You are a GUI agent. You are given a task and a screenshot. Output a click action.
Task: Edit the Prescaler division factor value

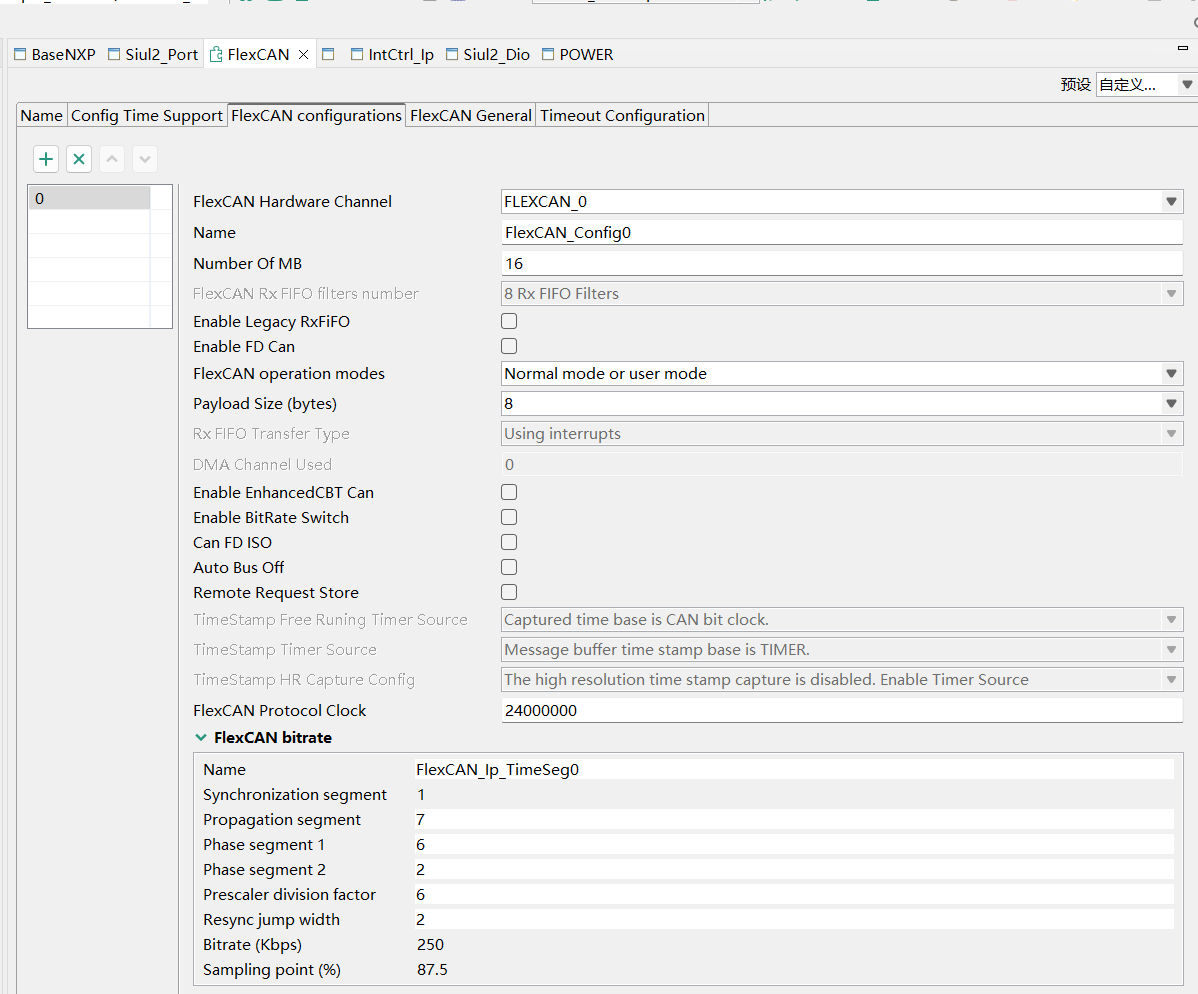794,895
